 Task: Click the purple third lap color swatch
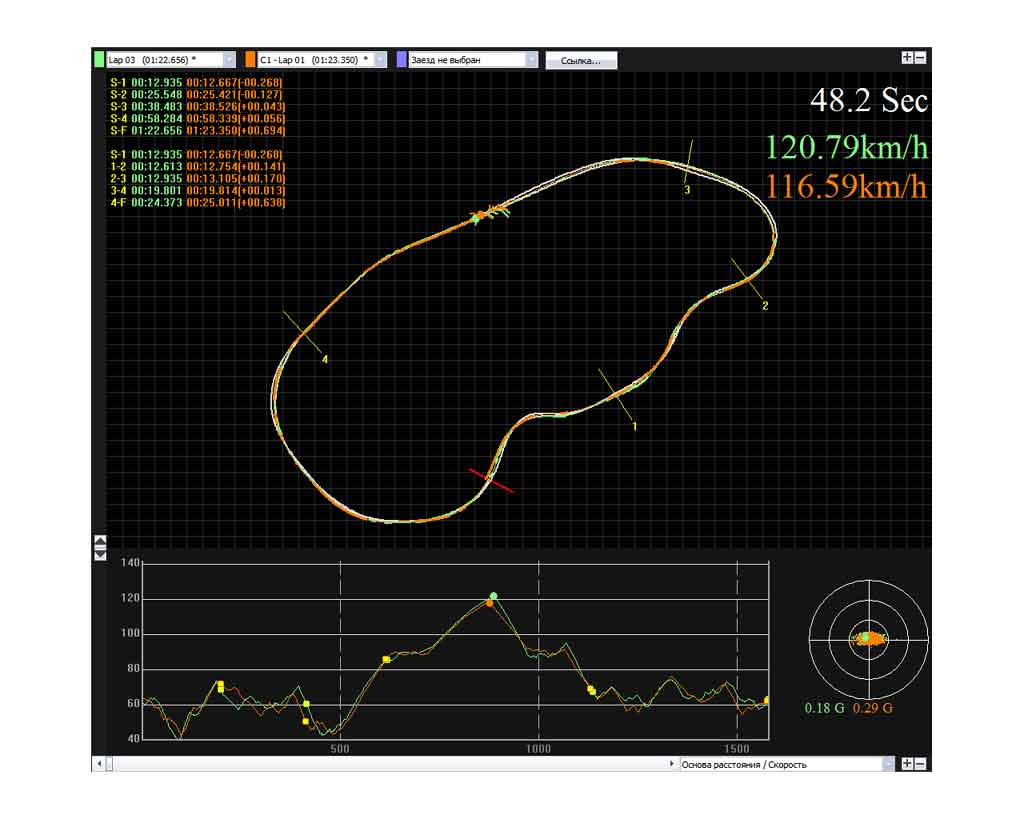(x=402, y=60)
